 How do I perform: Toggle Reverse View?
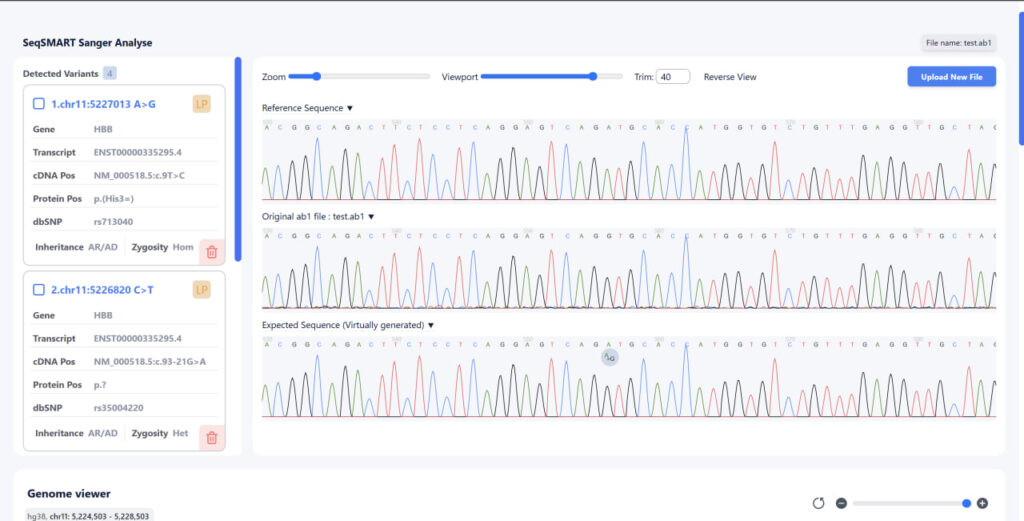729,77
